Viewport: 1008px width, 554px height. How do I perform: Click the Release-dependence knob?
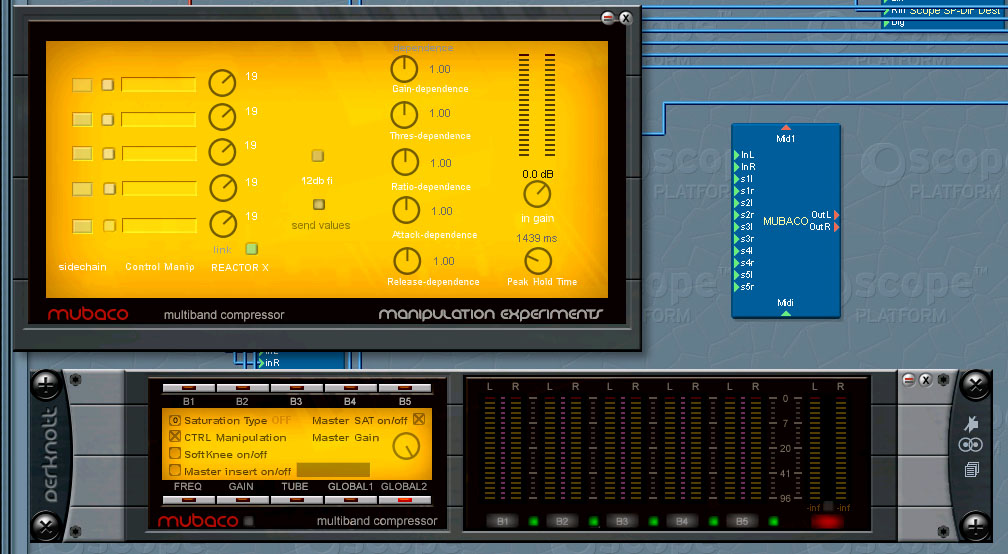coord(407,261)
